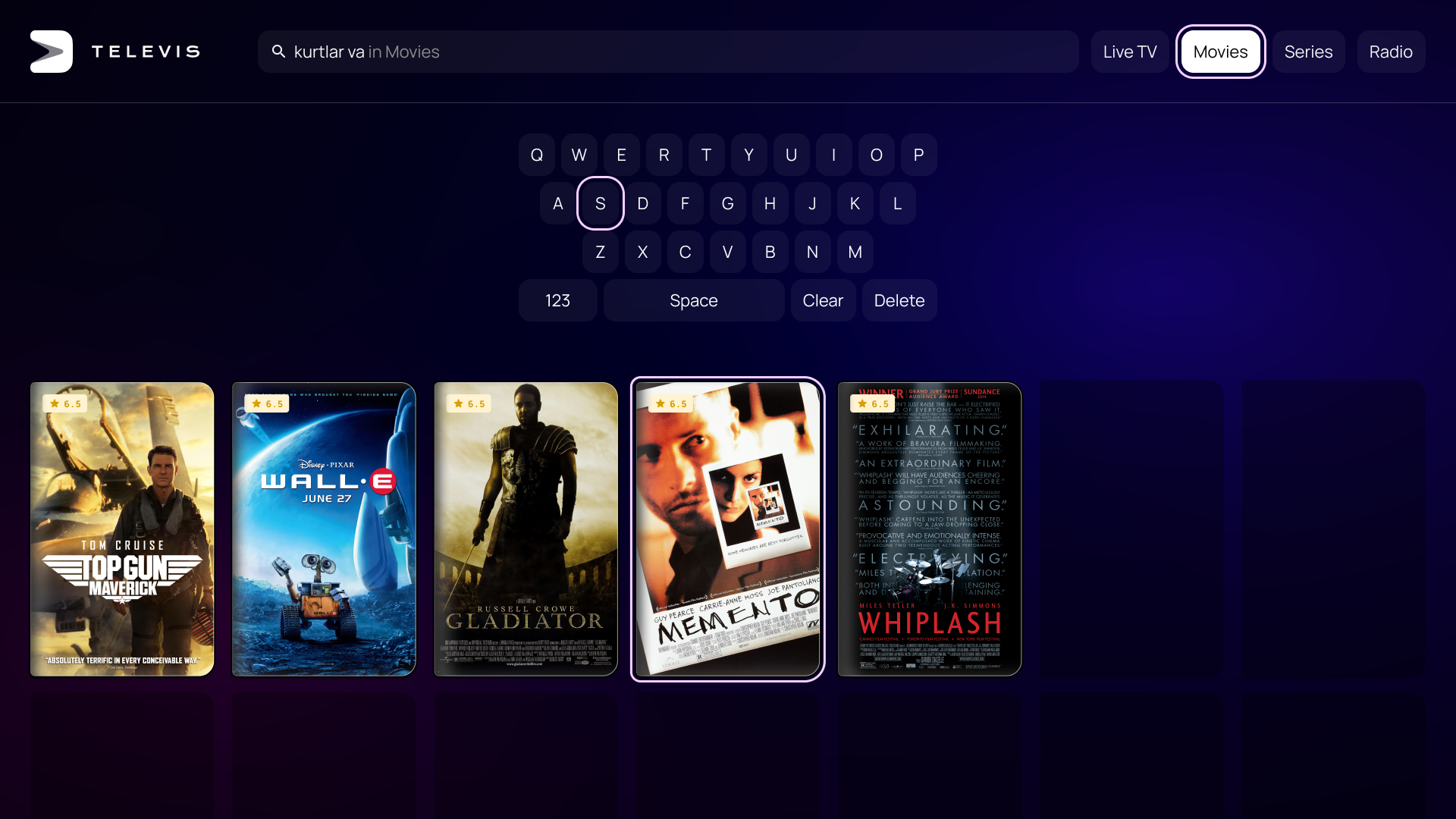Select the Movies tab
This screenshot has height=819, width=1456.
tap(1220, 52)
